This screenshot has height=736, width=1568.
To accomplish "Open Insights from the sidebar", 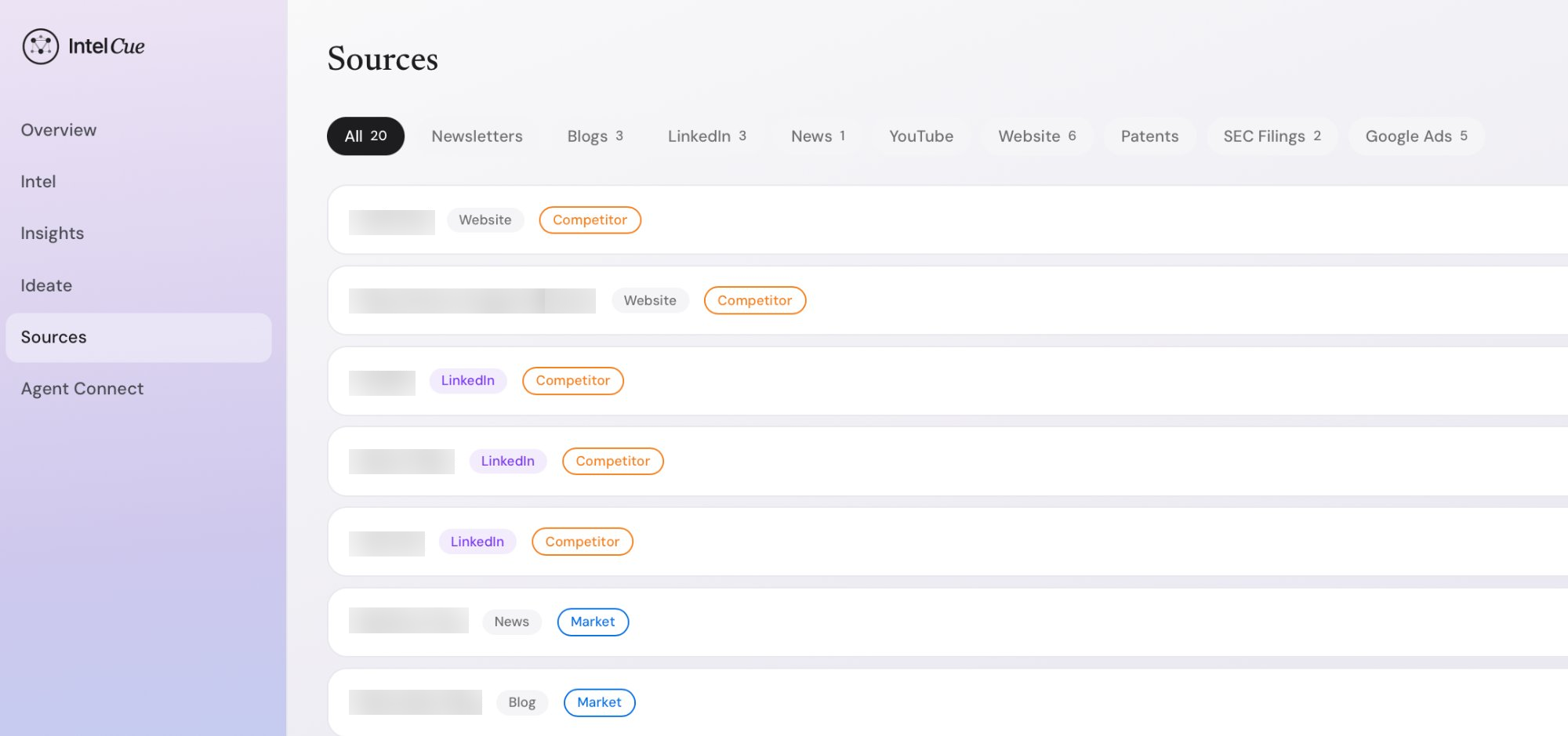I will pyautogui.click(x=52, y=234).
